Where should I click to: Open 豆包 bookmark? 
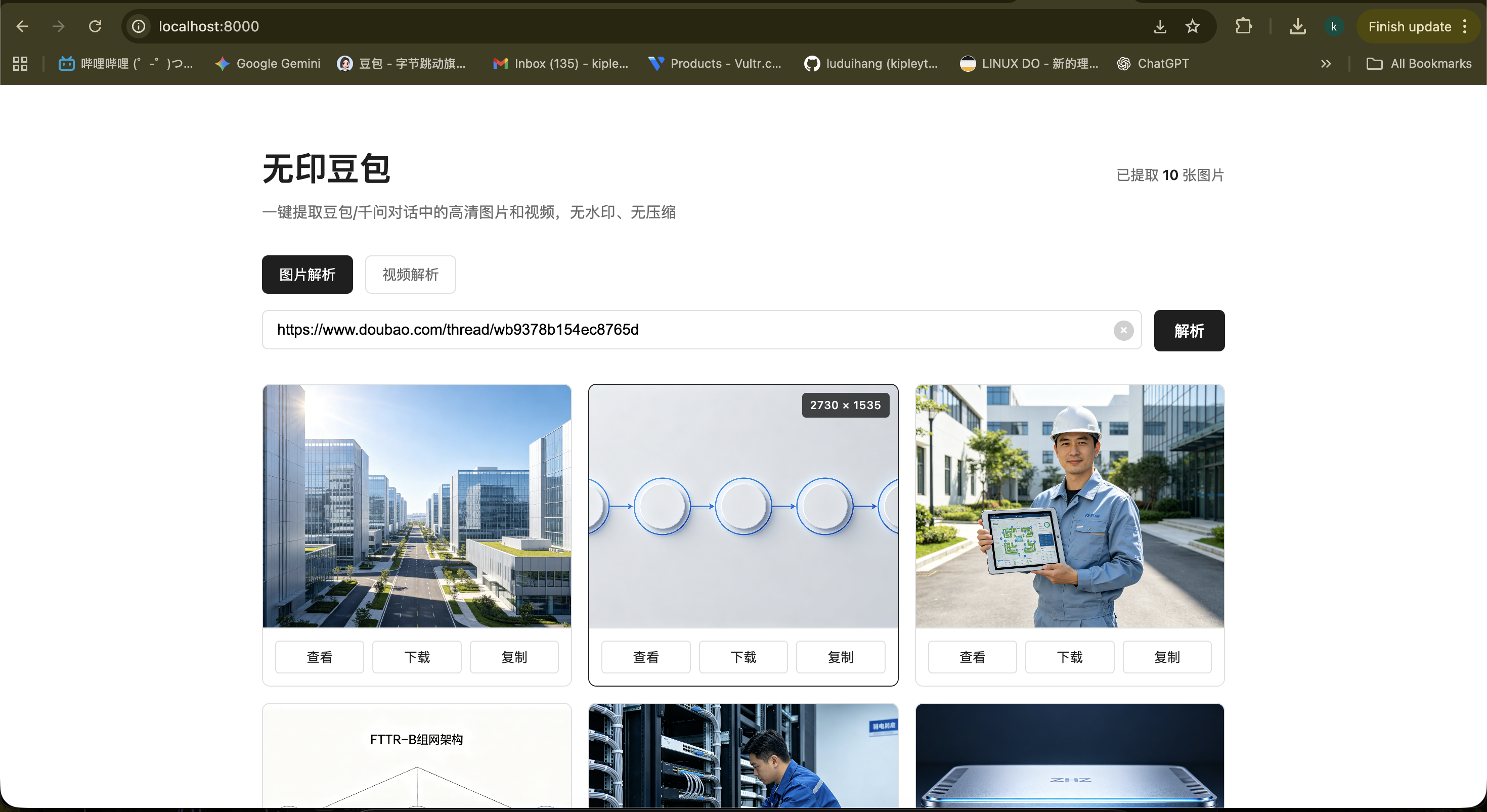coord(402,64)
